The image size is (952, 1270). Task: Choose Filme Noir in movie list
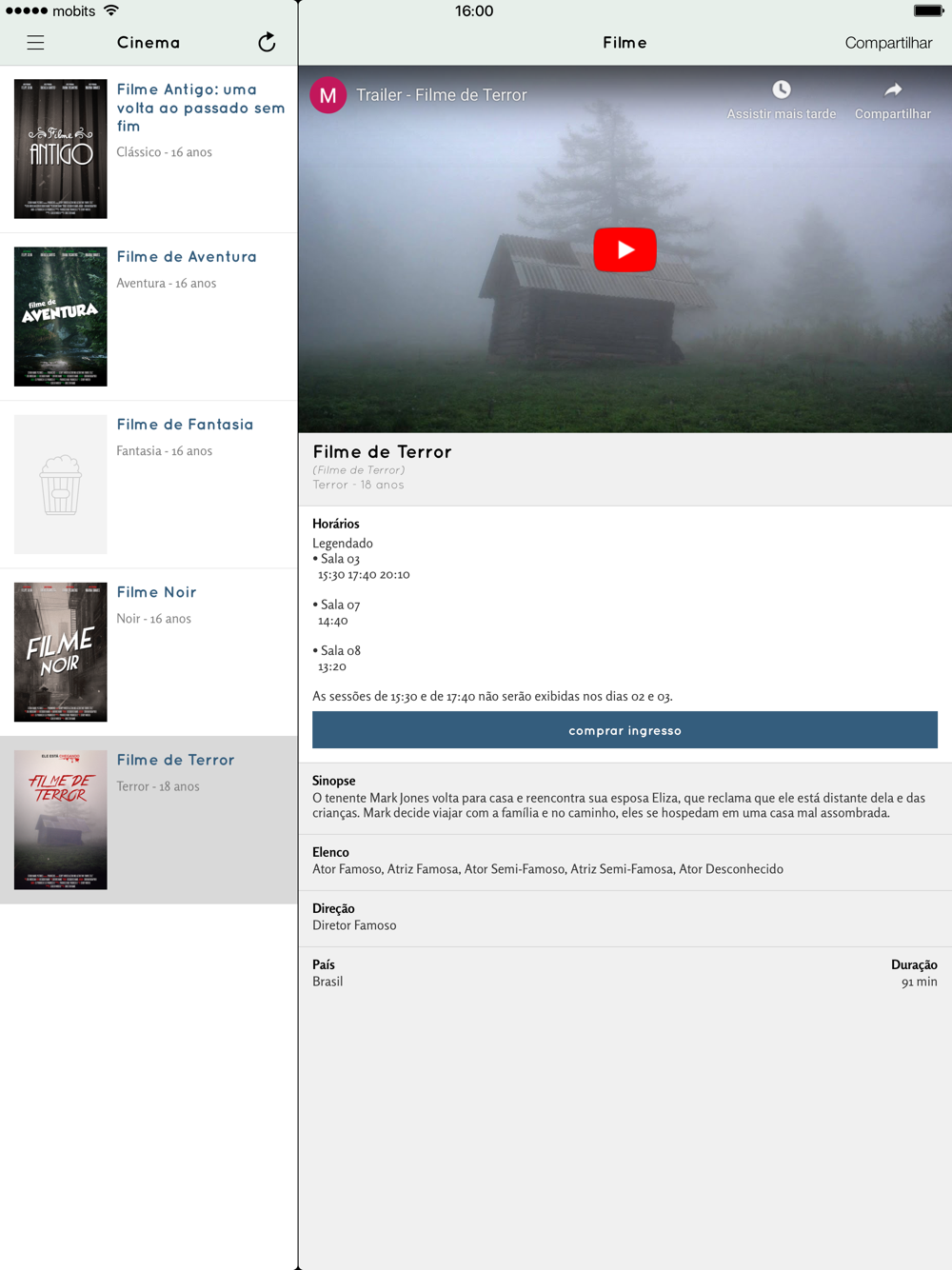point(149,652)
